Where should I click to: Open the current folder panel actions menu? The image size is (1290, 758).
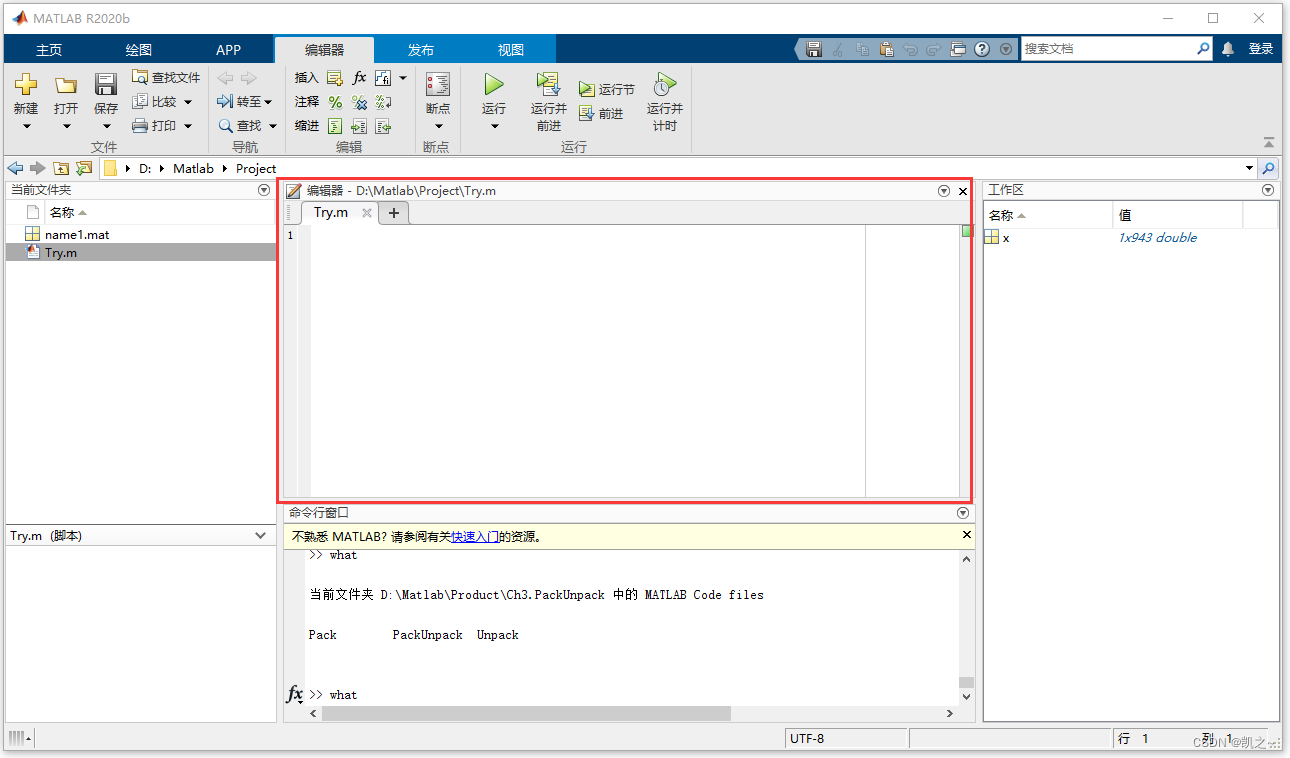click(x=264, y=190)
